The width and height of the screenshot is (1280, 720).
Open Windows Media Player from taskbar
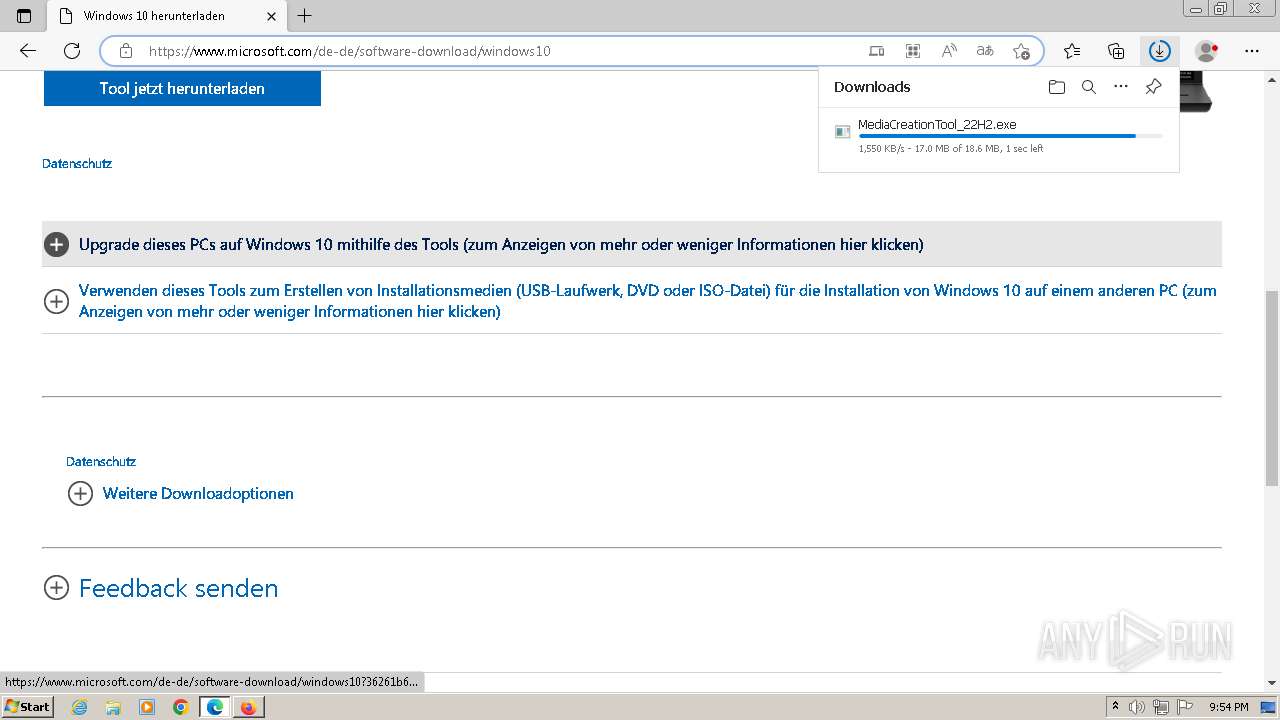point(147,707)
